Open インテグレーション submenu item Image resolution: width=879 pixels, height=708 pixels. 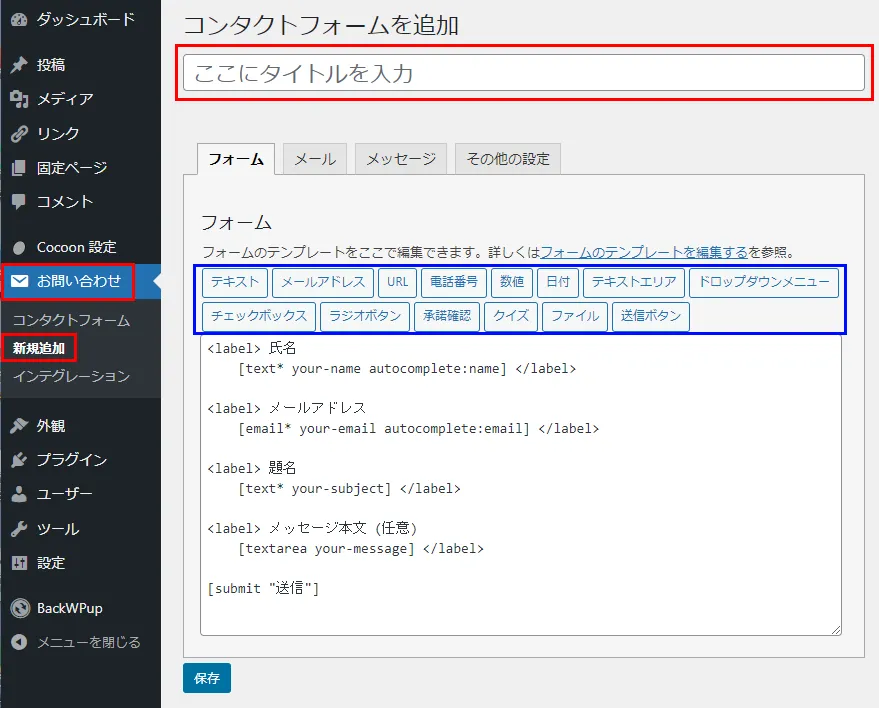[x=71, y=376]
